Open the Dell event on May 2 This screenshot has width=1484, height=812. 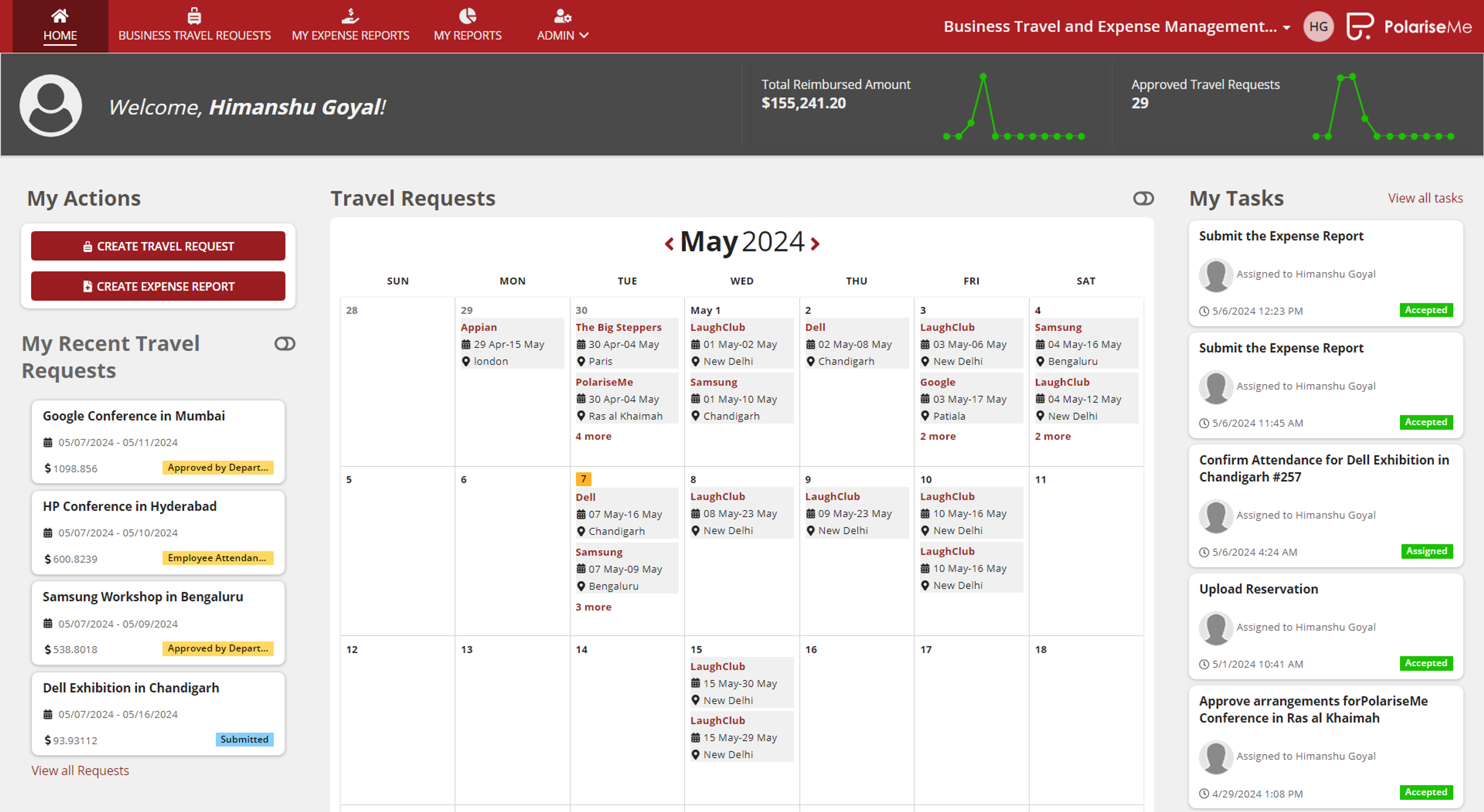[856, 343]
